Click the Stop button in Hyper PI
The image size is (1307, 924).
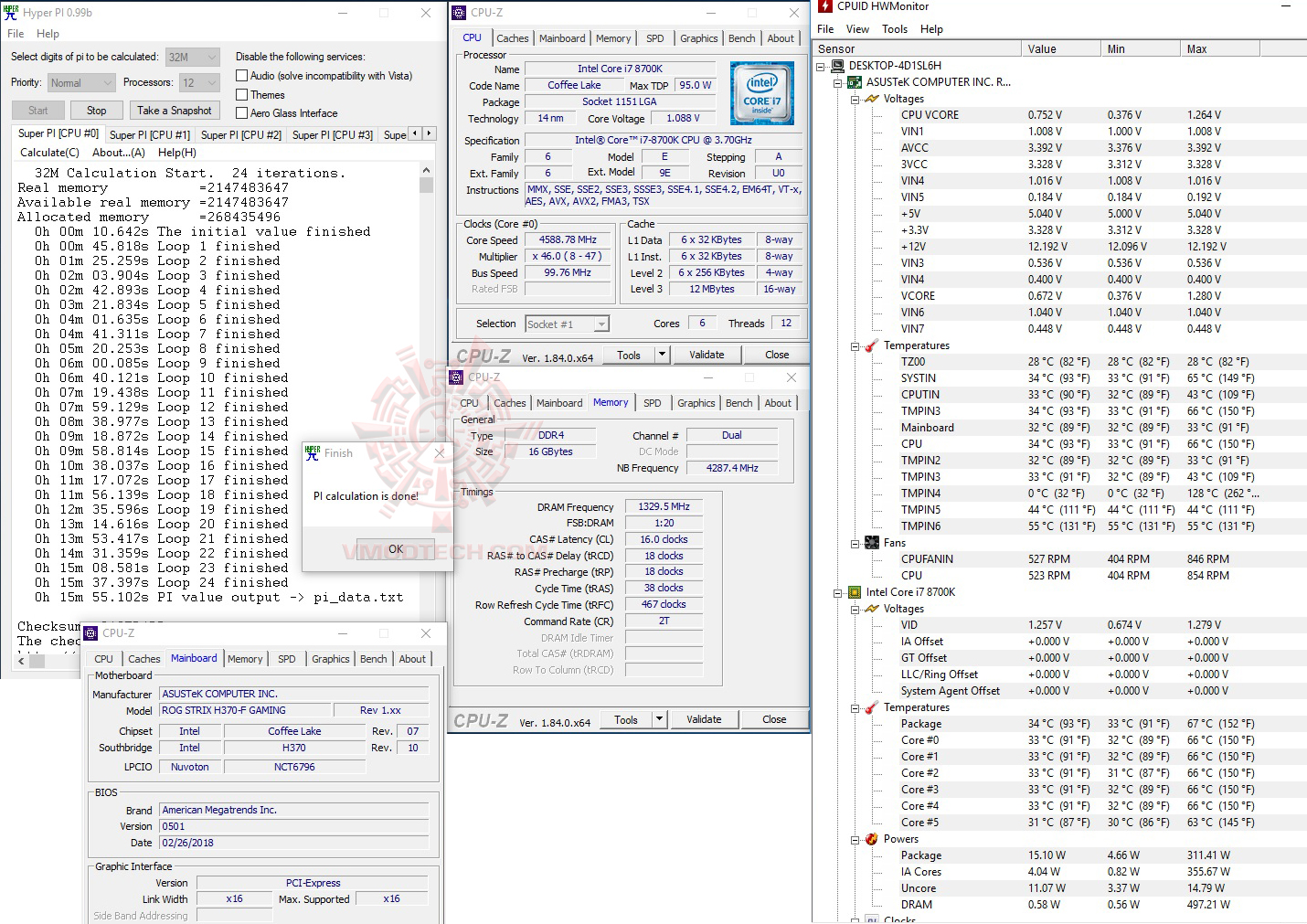(x=96, y=111)
